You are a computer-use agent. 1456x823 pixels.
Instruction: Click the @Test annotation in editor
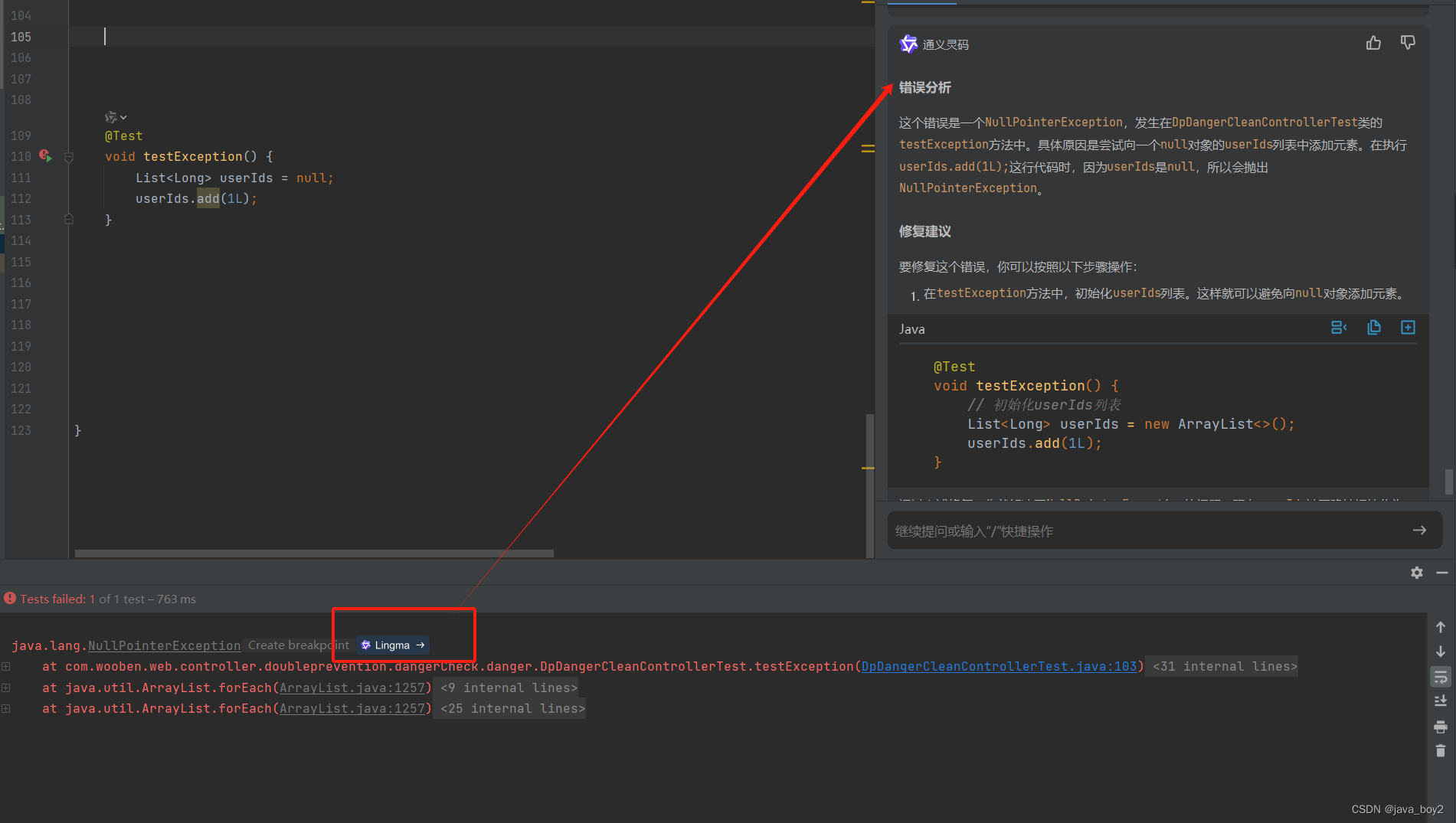[x=123, y=136]
